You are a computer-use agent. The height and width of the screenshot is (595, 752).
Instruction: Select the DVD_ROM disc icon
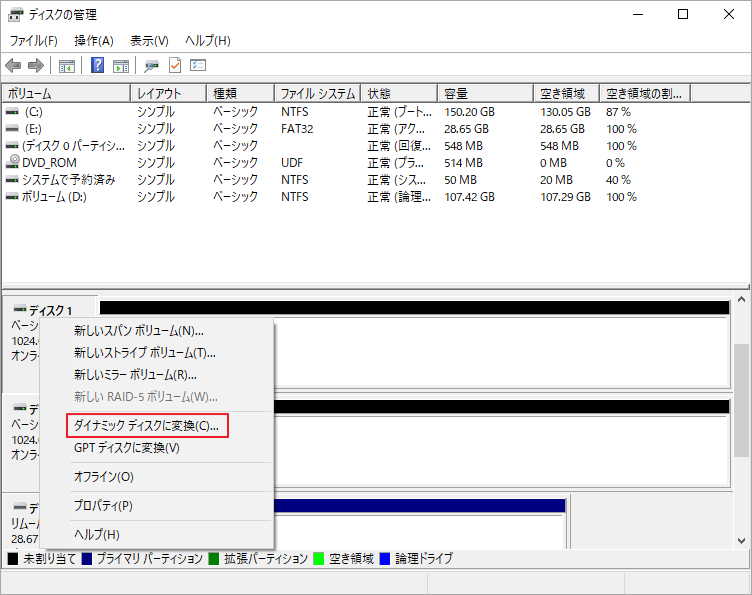point(12,162)
